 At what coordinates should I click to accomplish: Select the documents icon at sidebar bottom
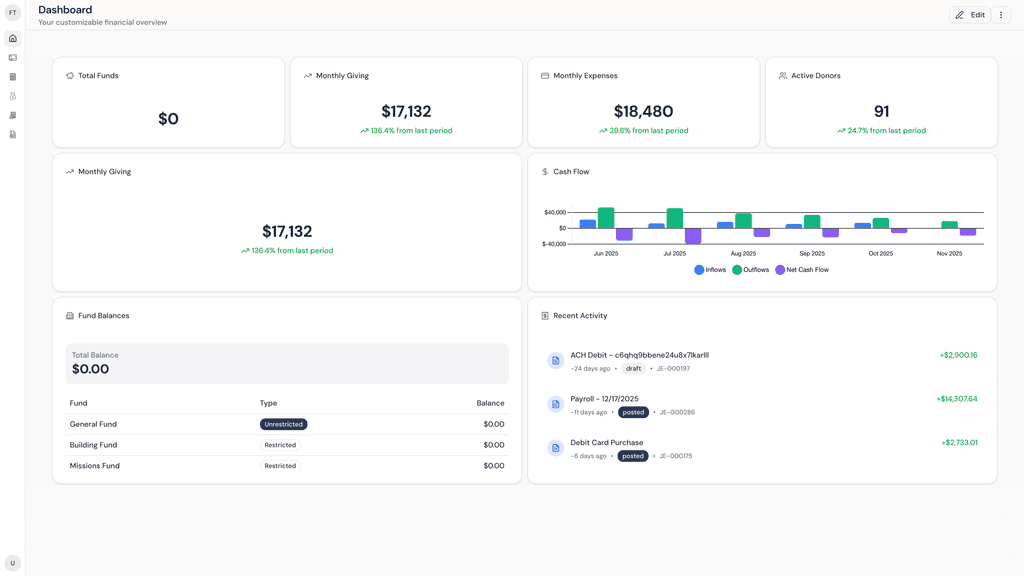click(x=12, y=133)
